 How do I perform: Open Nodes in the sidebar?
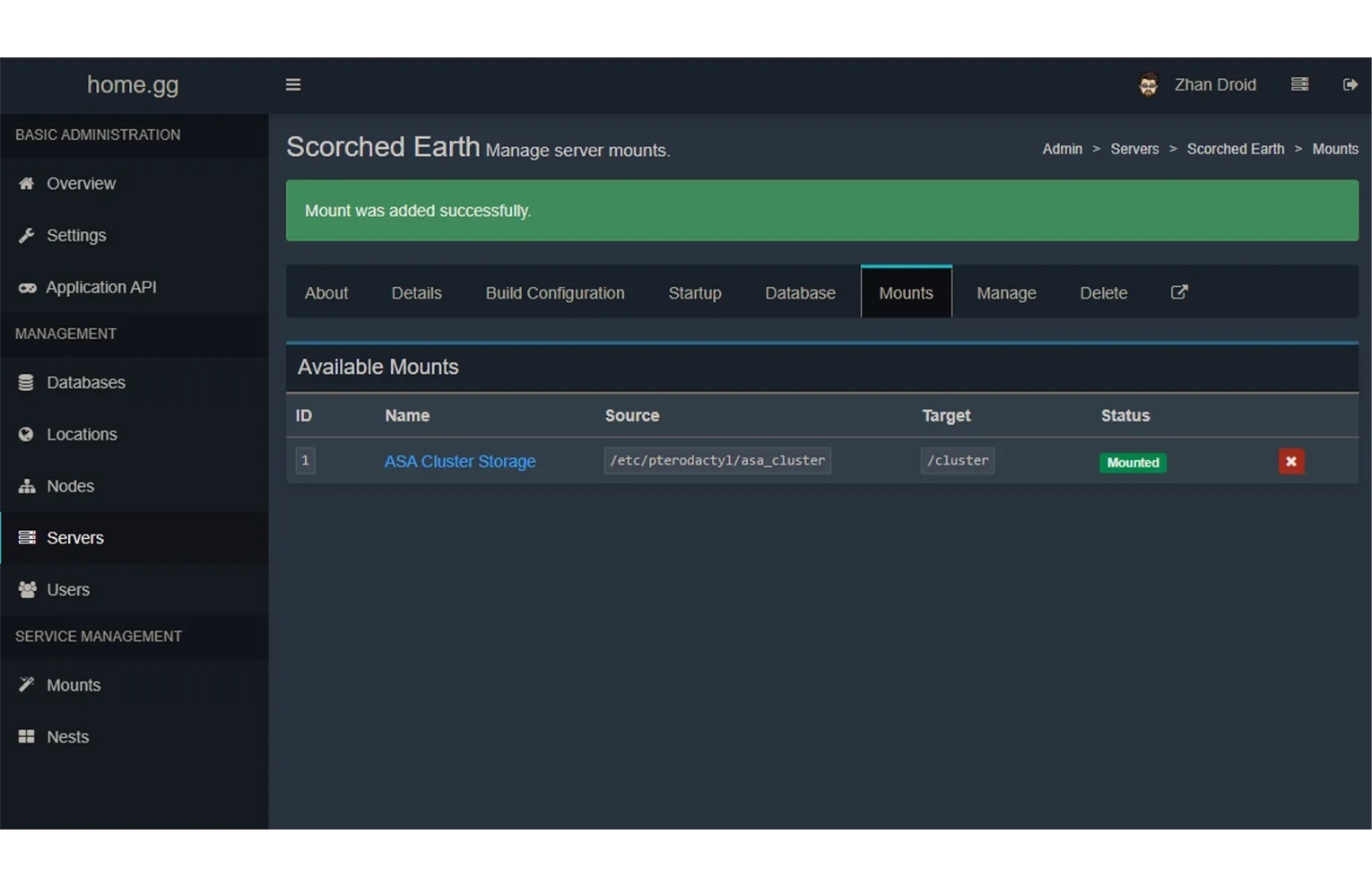pos(70,487)
